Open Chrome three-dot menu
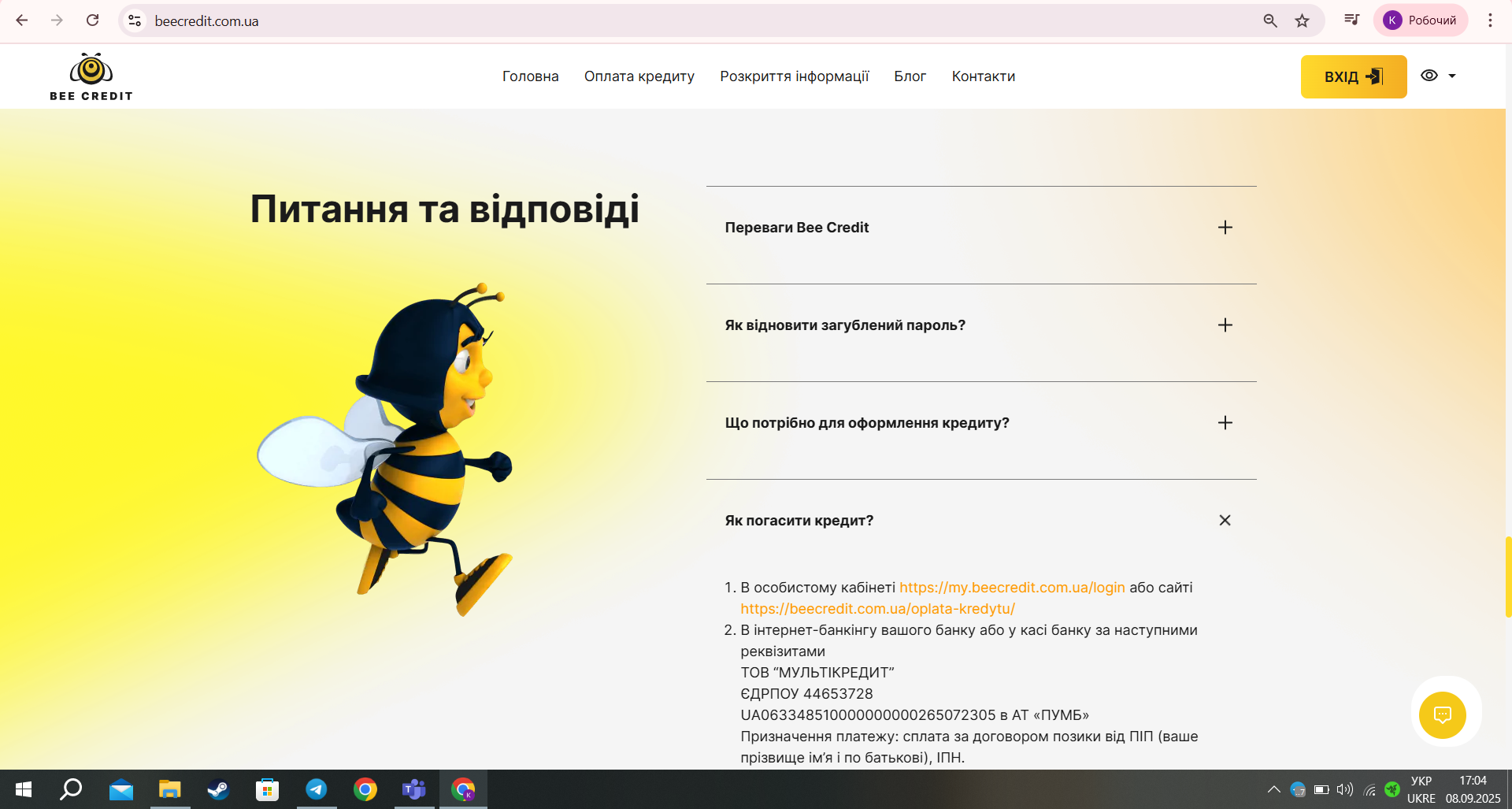 point(1490,20)
